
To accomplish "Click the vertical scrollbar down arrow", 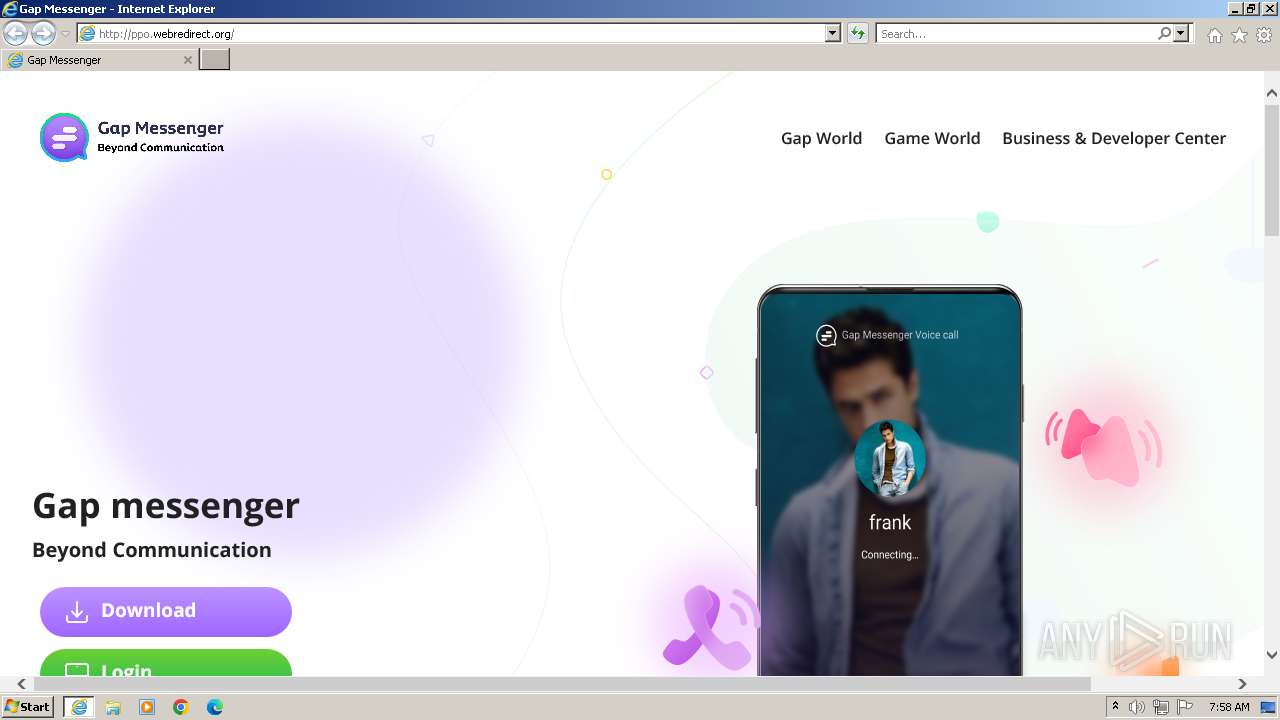I will pos(1271,655).
